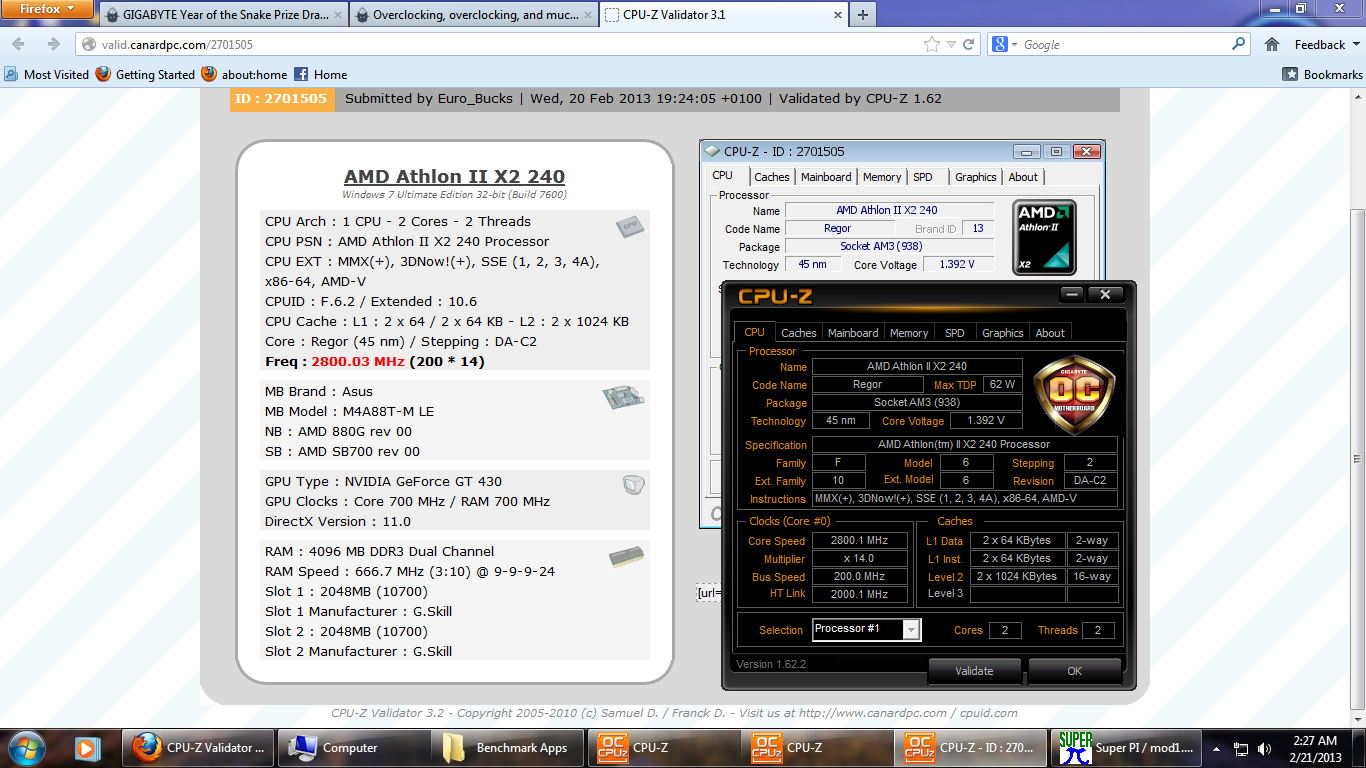
Task: Open the Home Facebook bookmark
Action: [x=321, y=74]
